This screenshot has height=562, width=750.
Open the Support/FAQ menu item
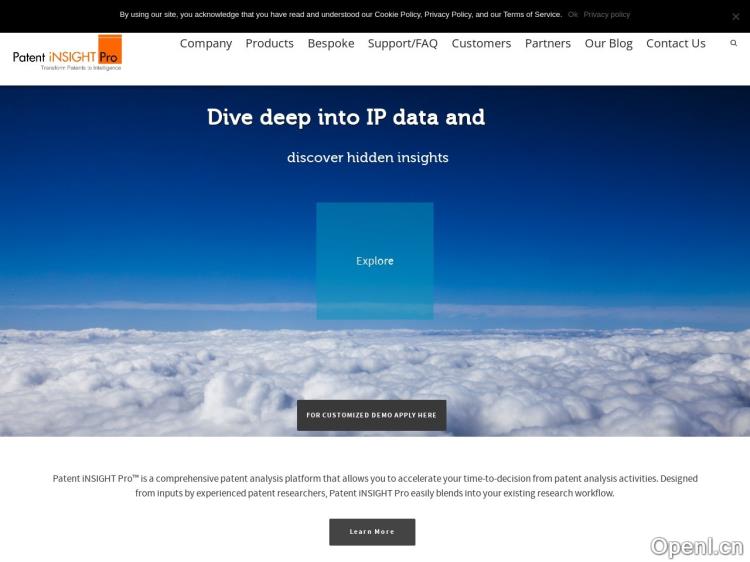[x=402, y=43]
